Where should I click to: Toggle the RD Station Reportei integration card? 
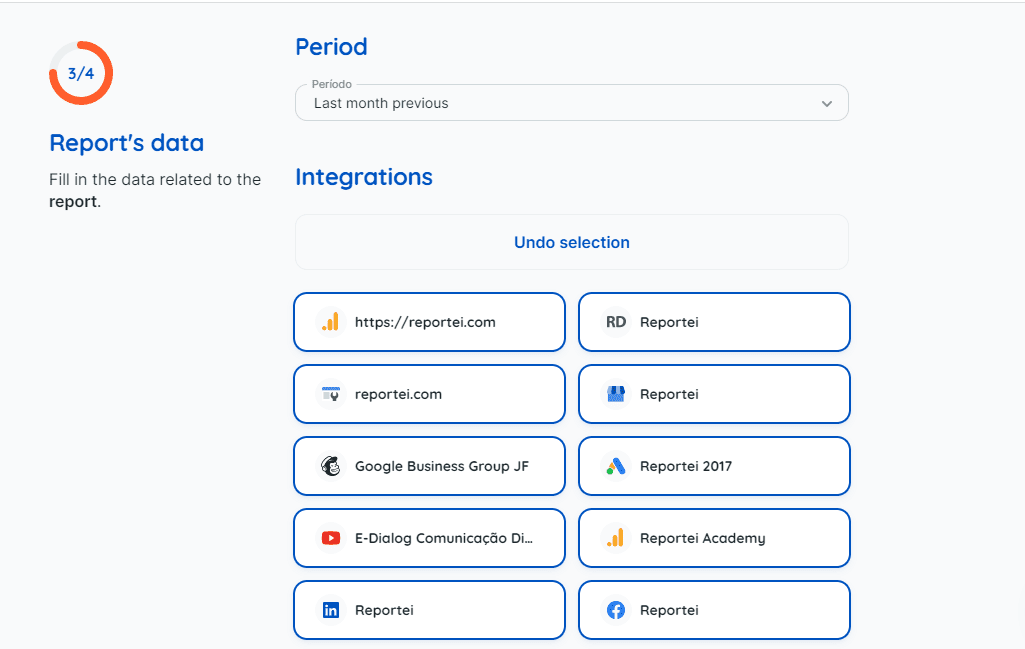coord(714,322)
